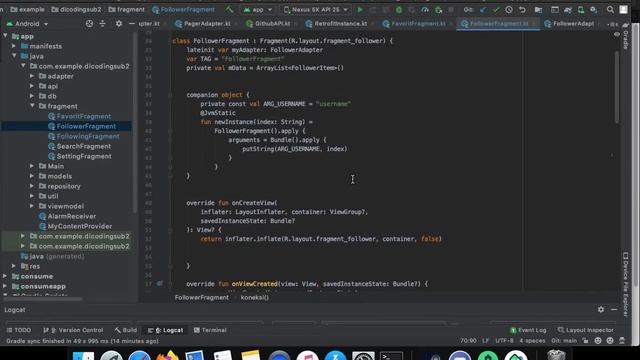Expand the viewmodel folder arrow
640x360 pixels.
tap(32, 206)
